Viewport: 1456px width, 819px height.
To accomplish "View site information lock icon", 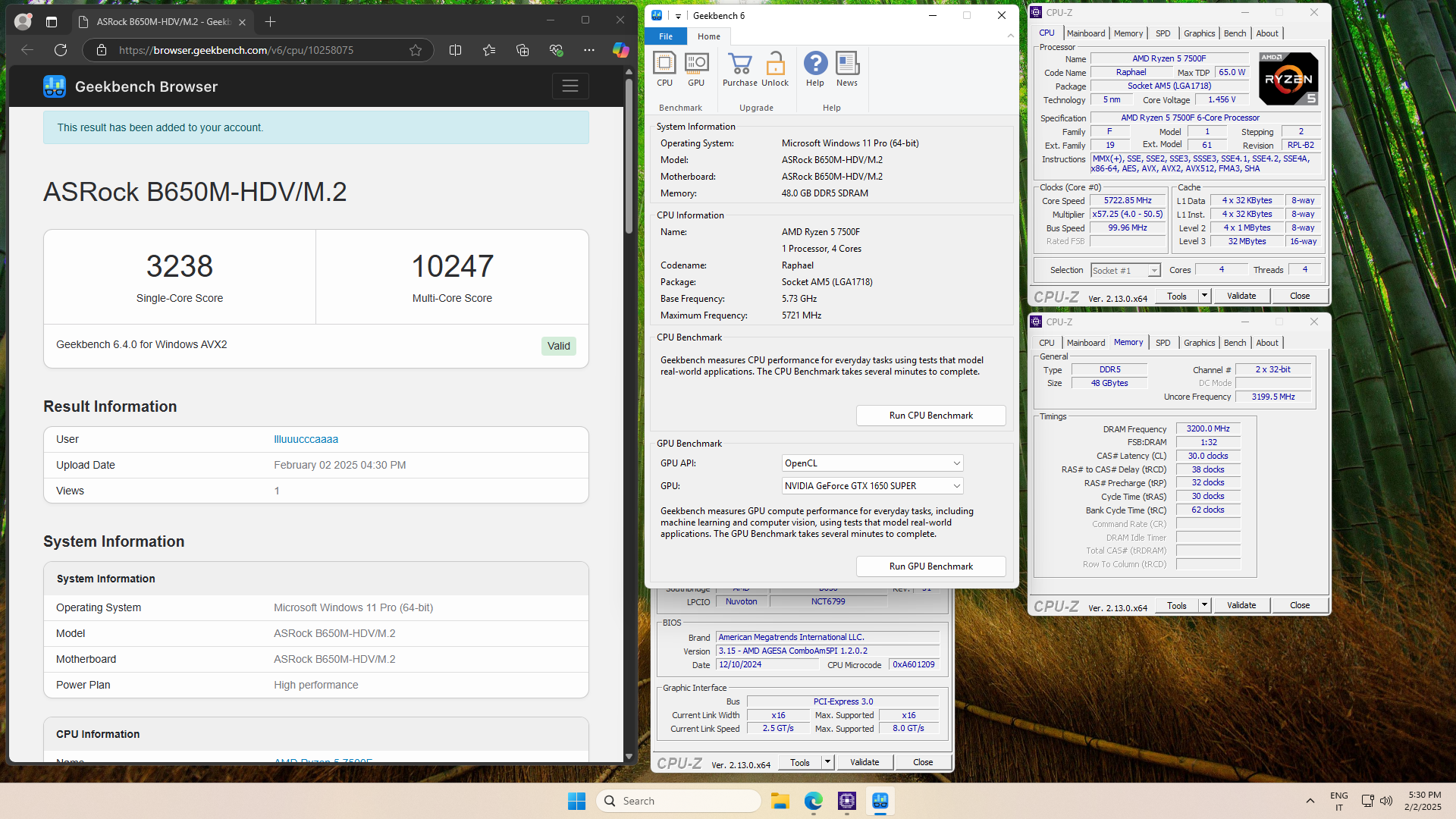I will pos(100,50).
